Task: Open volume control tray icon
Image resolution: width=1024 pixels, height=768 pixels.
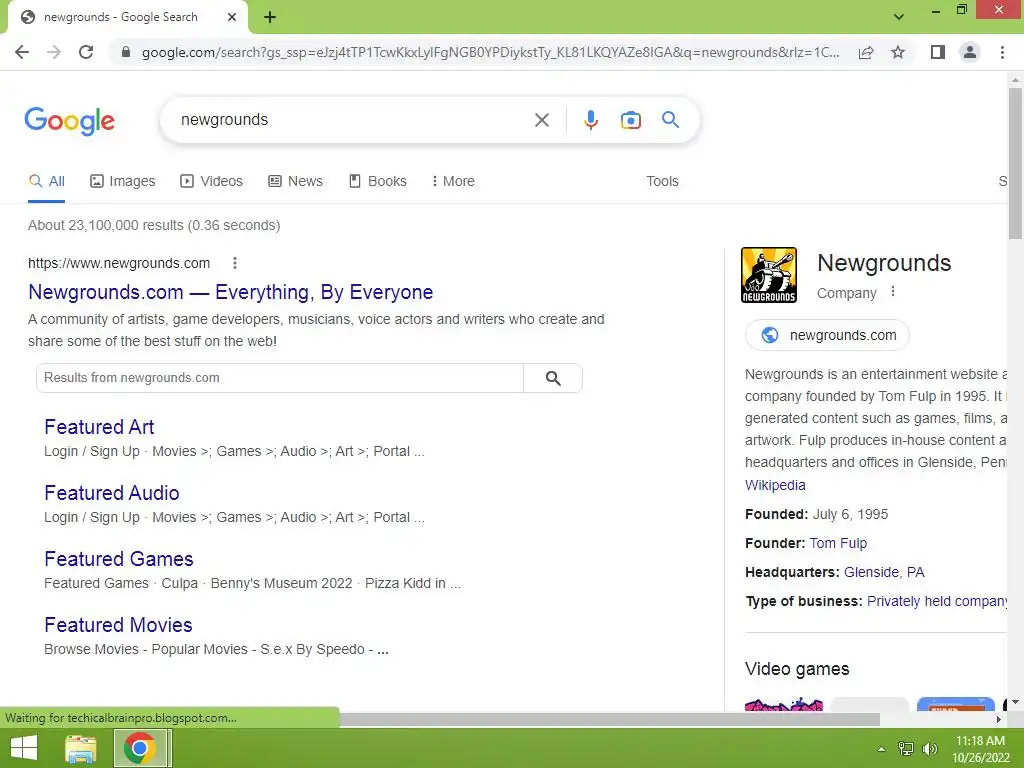Action: click(930, 749)
